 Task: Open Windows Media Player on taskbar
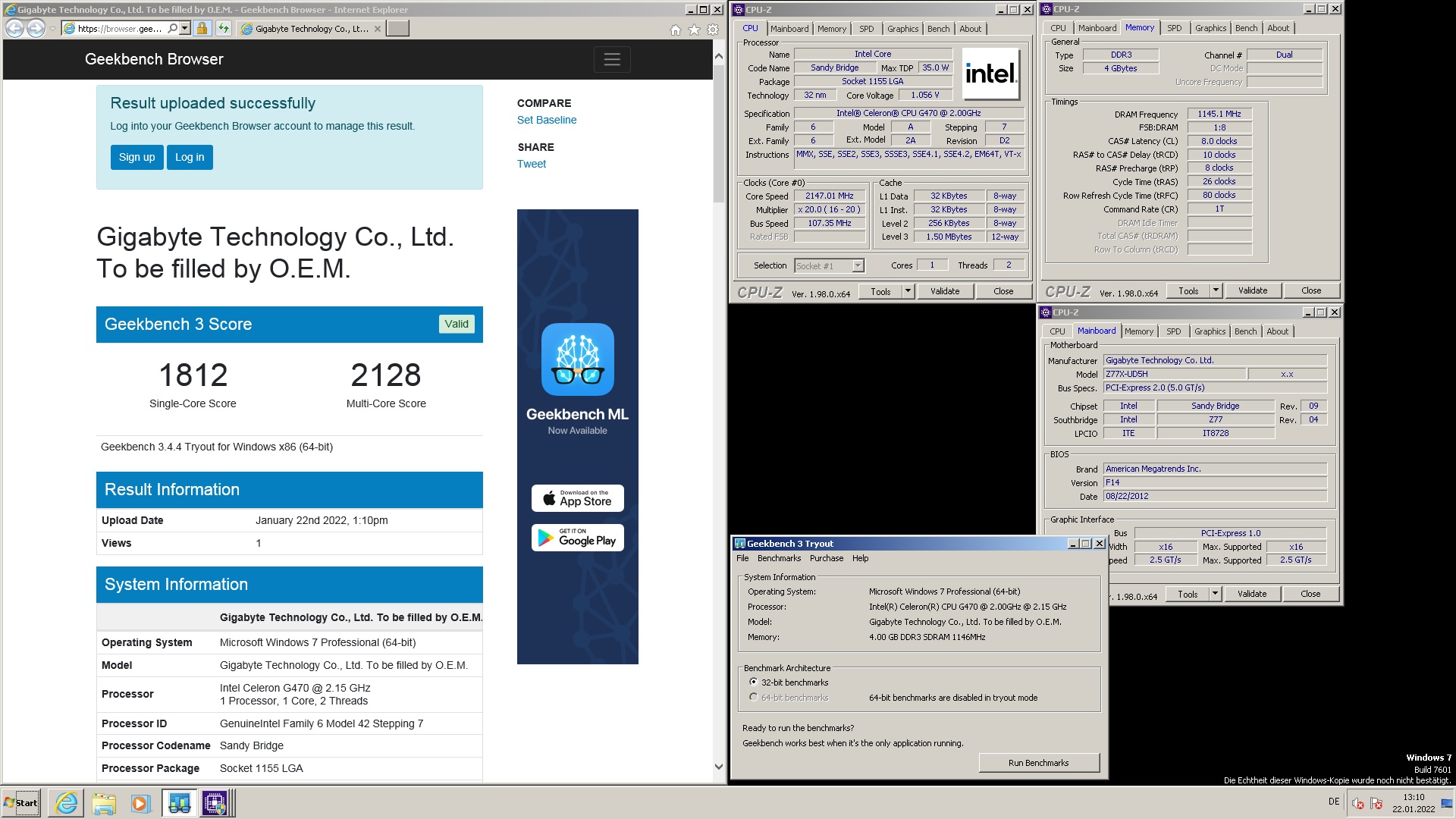point(140,803)
